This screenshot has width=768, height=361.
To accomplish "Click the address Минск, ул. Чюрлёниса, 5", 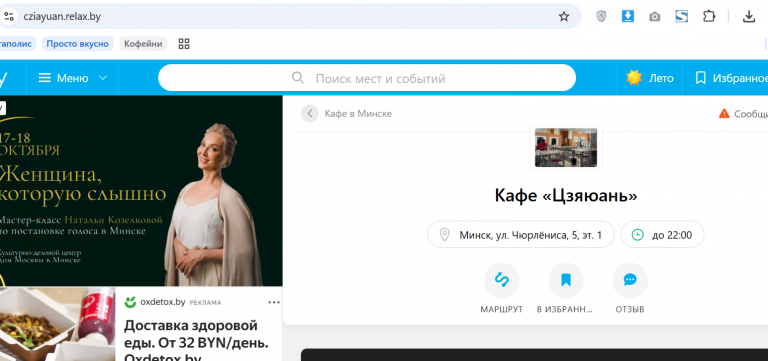I will pyautogui.click(x=521, y=235).
